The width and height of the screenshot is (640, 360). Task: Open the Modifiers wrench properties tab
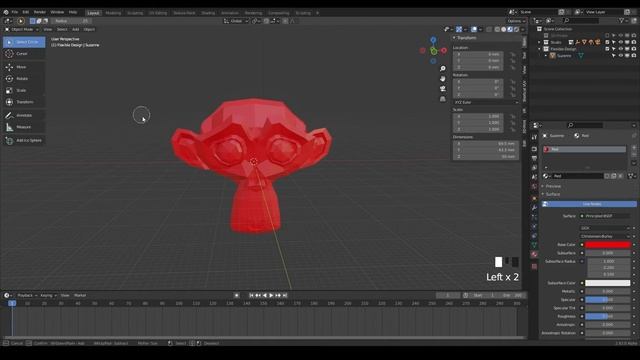(534, 208)
